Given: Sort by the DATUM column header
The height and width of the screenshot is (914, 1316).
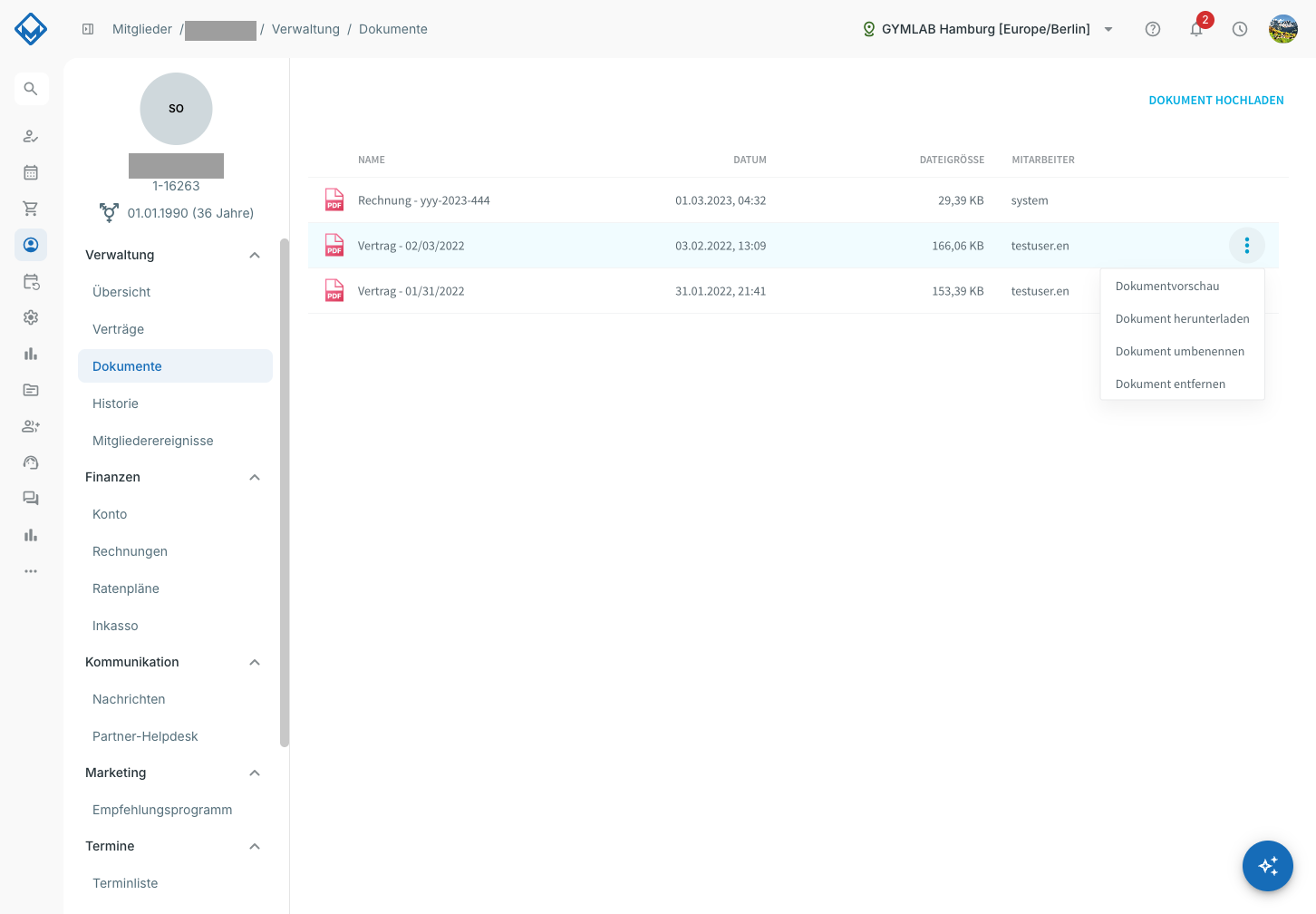Looking at the screenshot, I should 750,160.
